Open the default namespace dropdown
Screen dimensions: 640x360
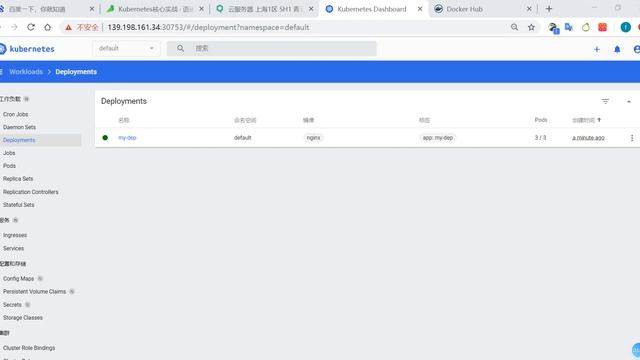tap(126, 49)
